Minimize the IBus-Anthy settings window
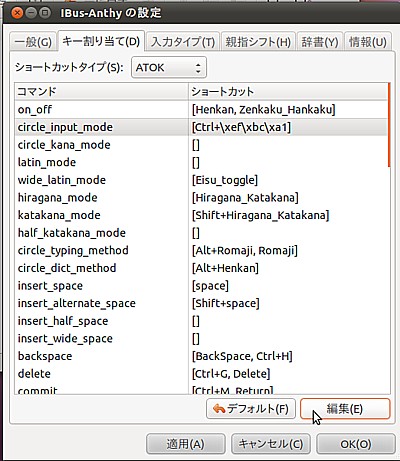 pos(31,13)
